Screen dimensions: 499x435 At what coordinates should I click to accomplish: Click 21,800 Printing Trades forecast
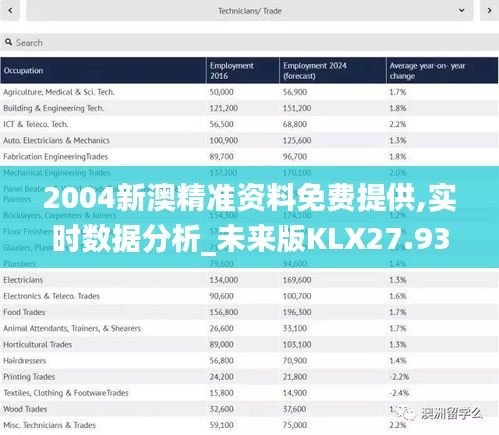[295, 377]
